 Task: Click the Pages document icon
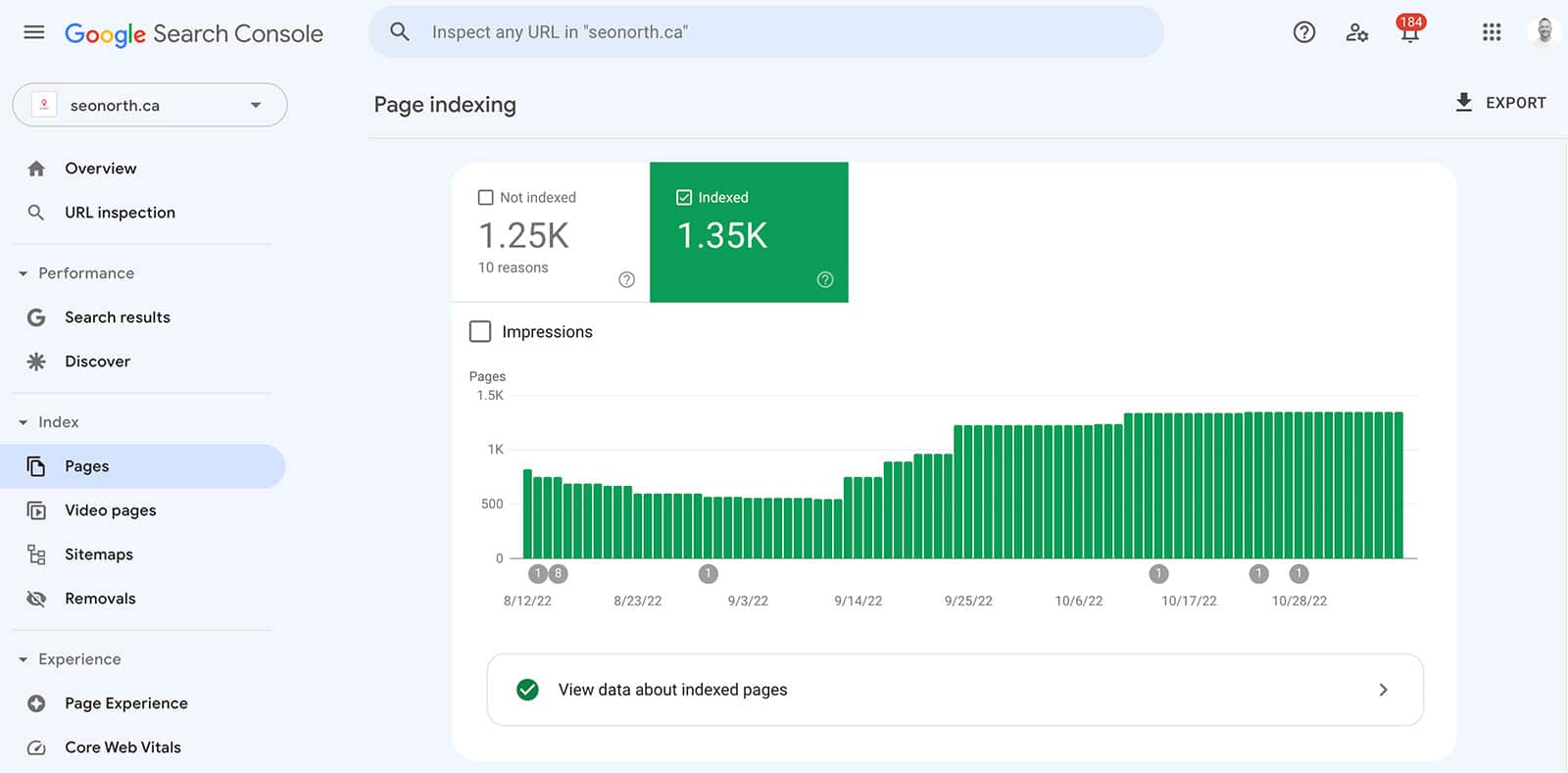tap(36, 466)
